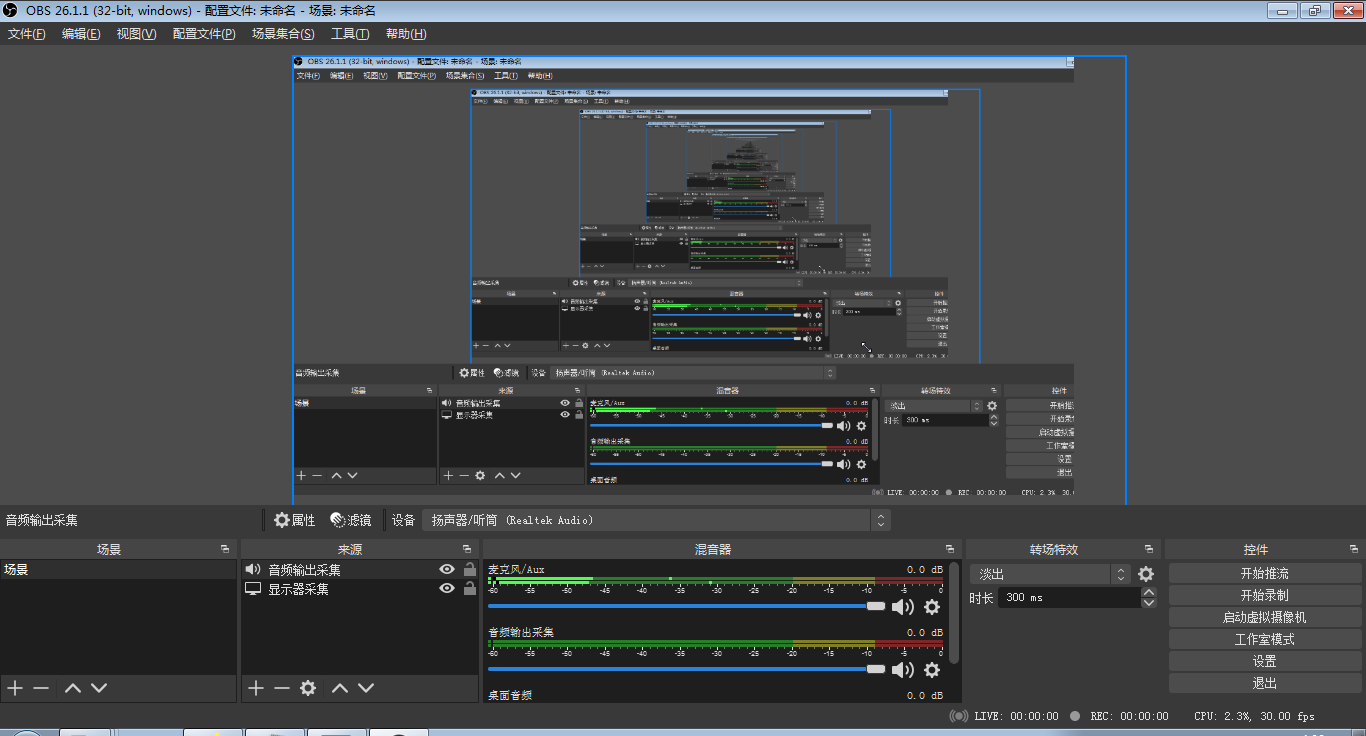
Task: Open transition properties gear next to 淡出
Action: click(1146, 574)
